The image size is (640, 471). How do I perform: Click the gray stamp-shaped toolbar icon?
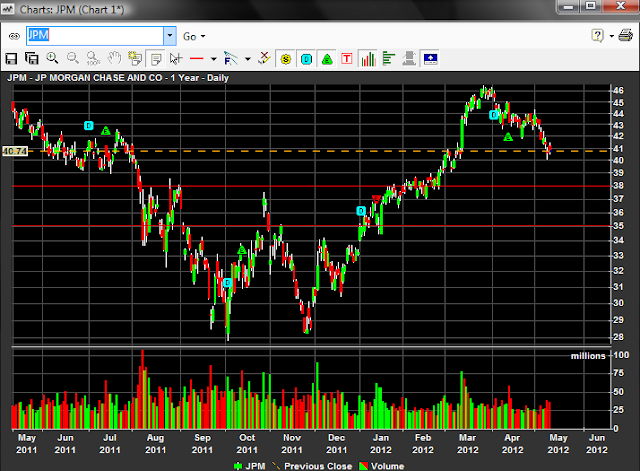coord(409,59)
